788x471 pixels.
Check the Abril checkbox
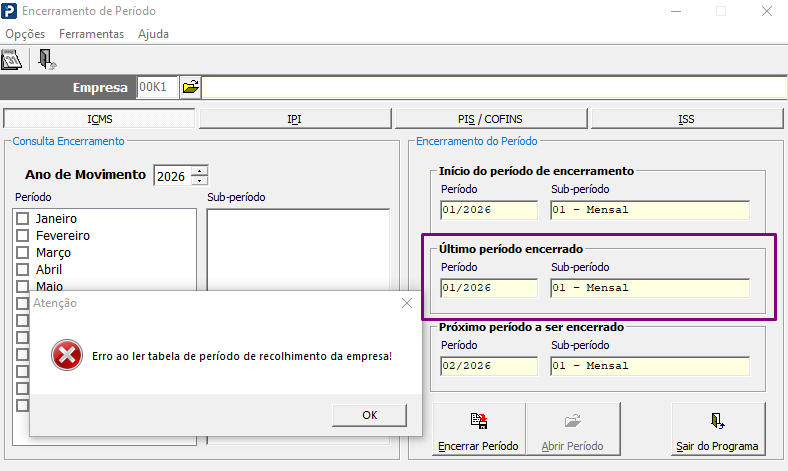23,269
